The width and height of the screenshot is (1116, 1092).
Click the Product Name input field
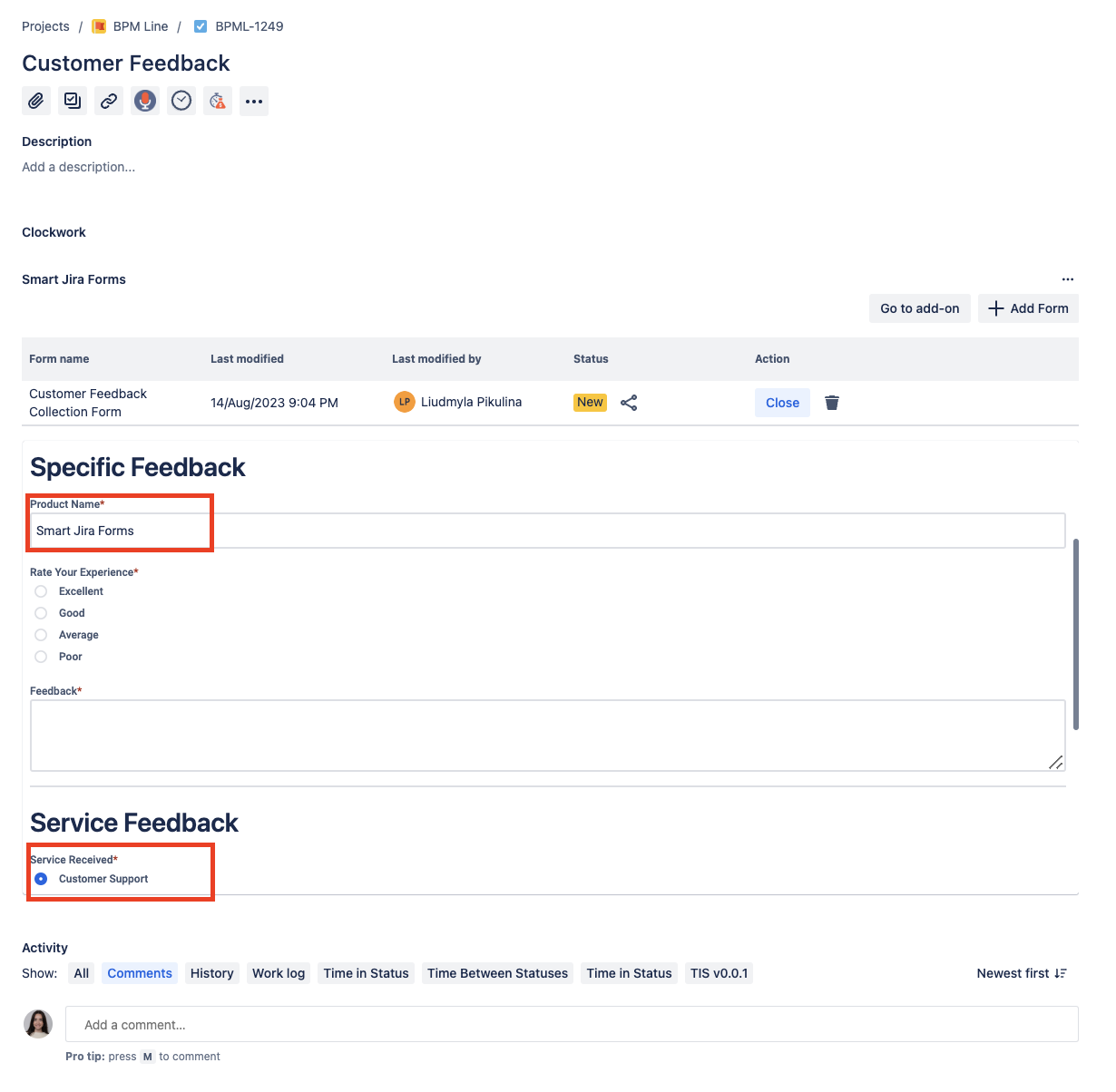[x=548, y=531]
